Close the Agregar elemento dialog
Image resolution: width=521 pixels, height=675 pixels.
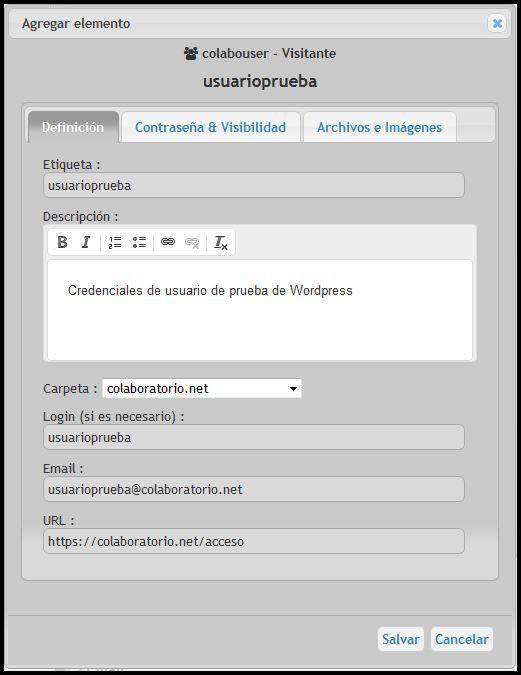tap(497, 23)
